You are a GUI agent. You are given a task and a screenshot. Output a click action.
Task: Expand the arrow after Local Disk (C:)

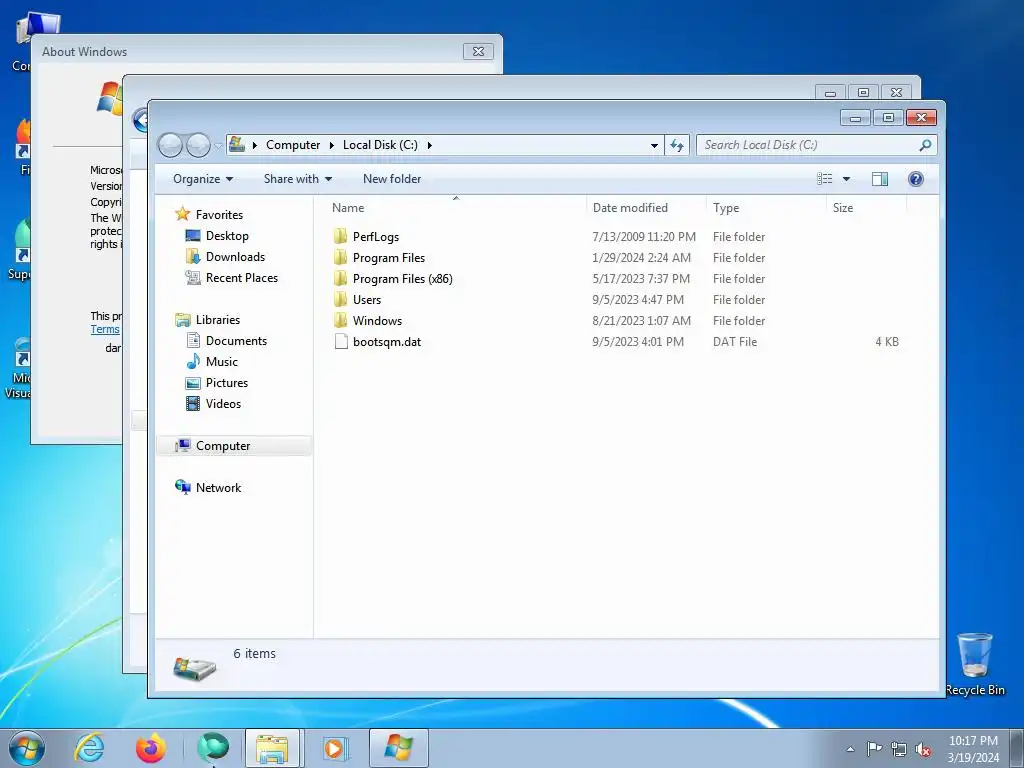[430, 145]
